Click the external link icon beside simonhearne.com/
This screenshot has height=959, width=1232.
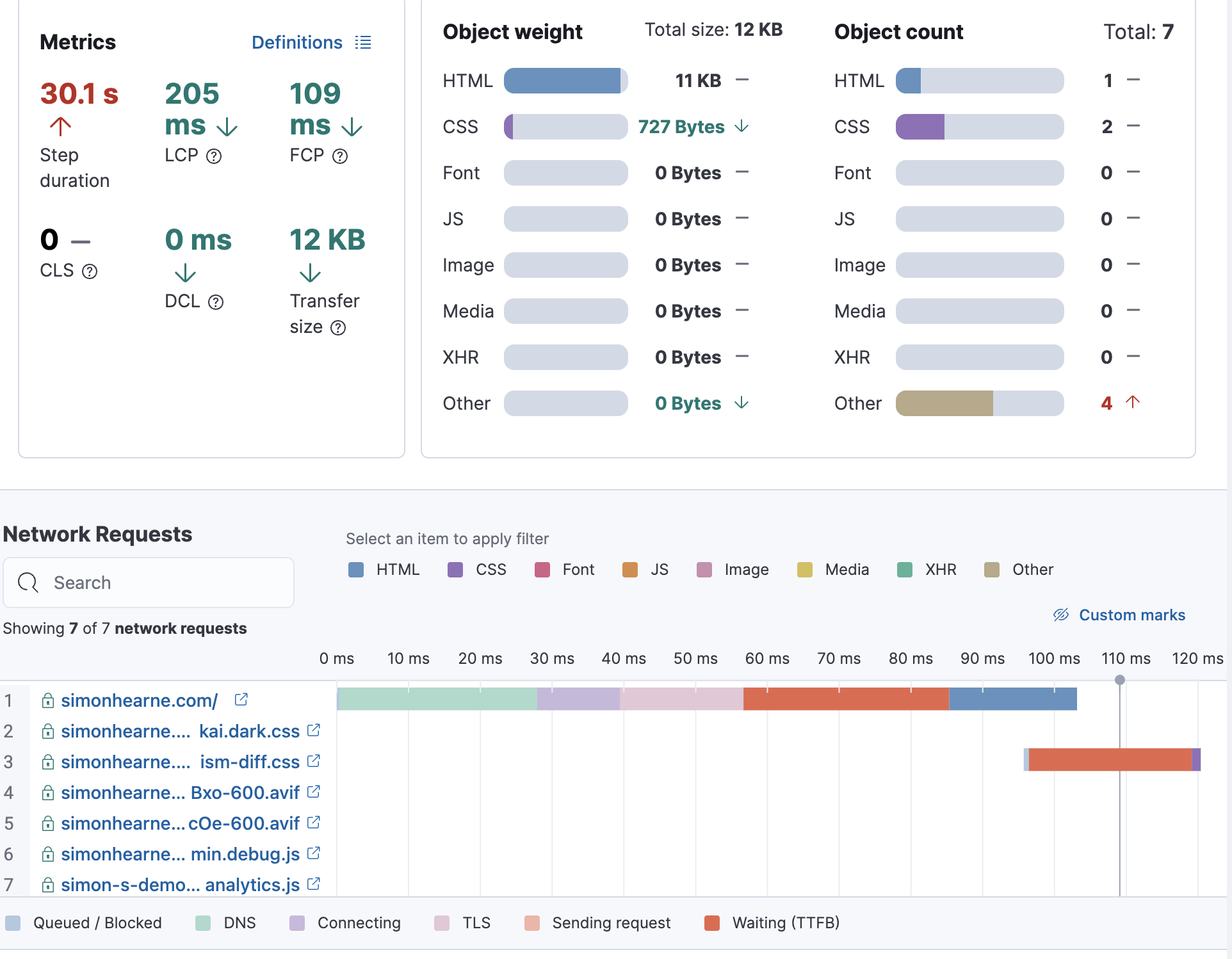pyautogui.click(x=241, y=699)
